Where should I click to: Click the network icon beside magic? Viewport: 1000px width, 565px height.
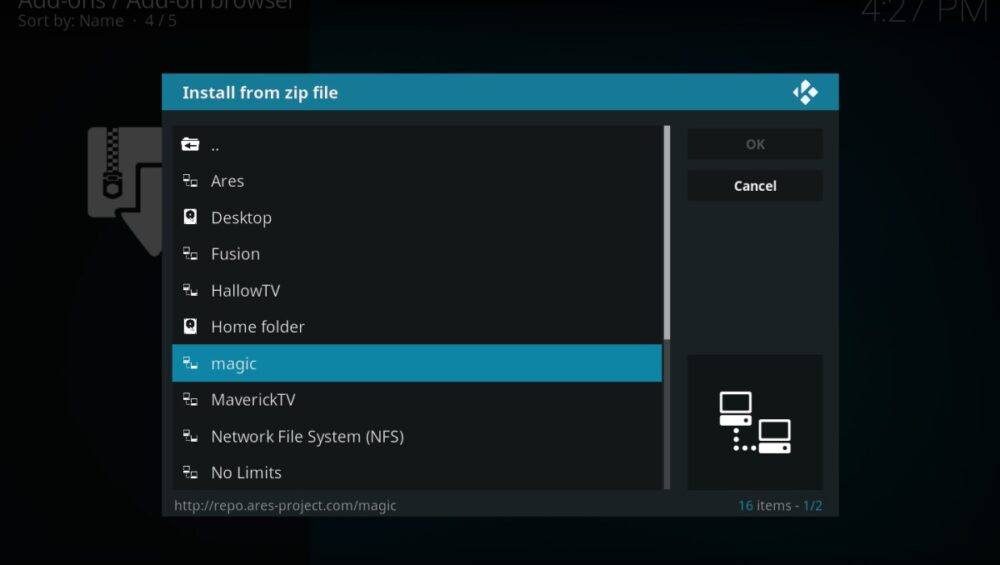[x=190, y=363]
